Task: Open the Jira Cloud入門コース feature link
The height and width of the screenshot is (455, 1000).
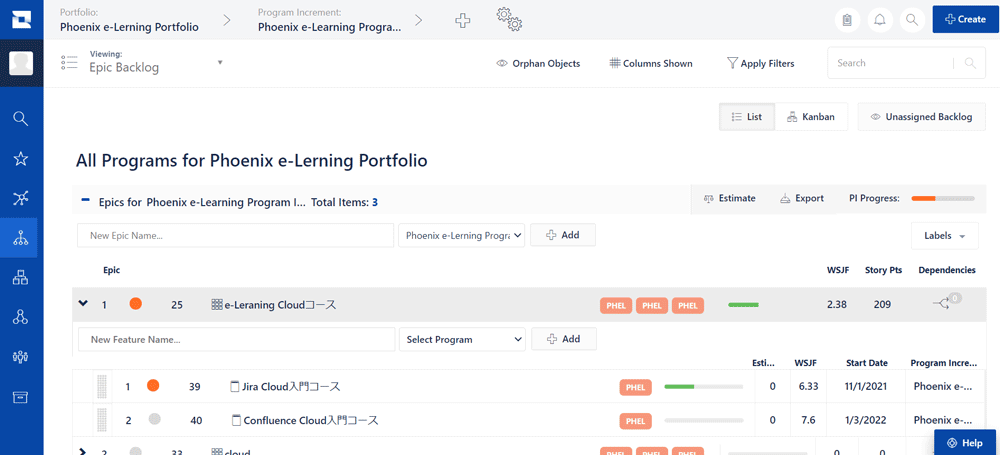Action: (x=291, y=386)
